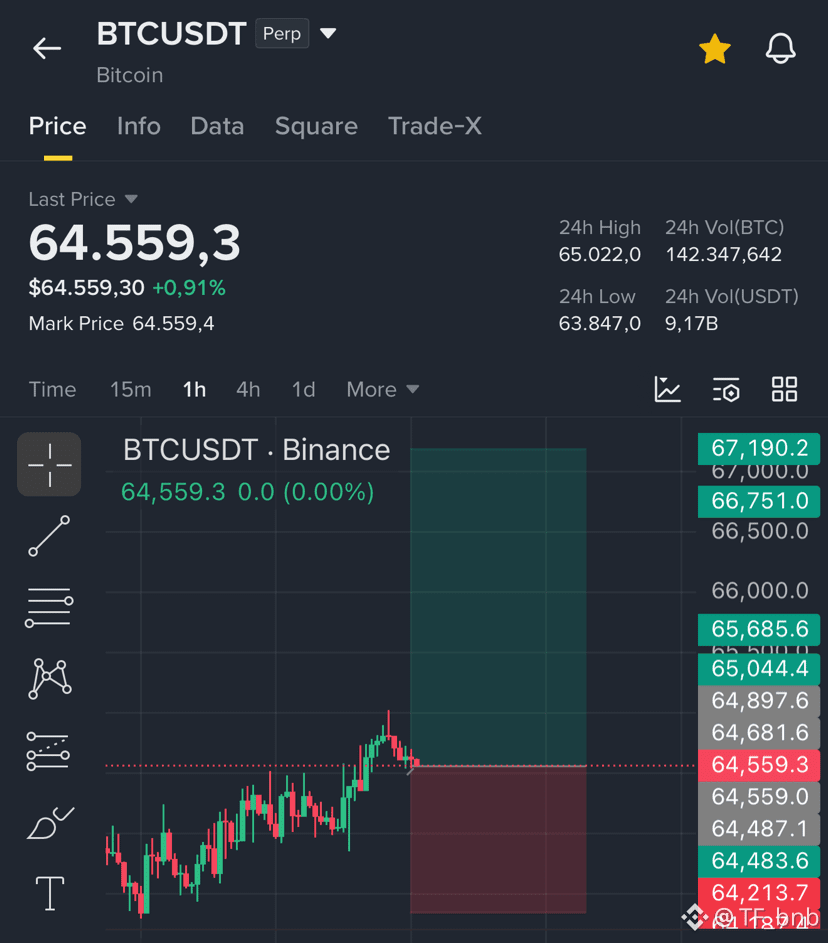This screenshot has height=943, width=828.
Task: Click the 24h Vol(BTC) value 142.347,642
Action: tap(723, 254)
